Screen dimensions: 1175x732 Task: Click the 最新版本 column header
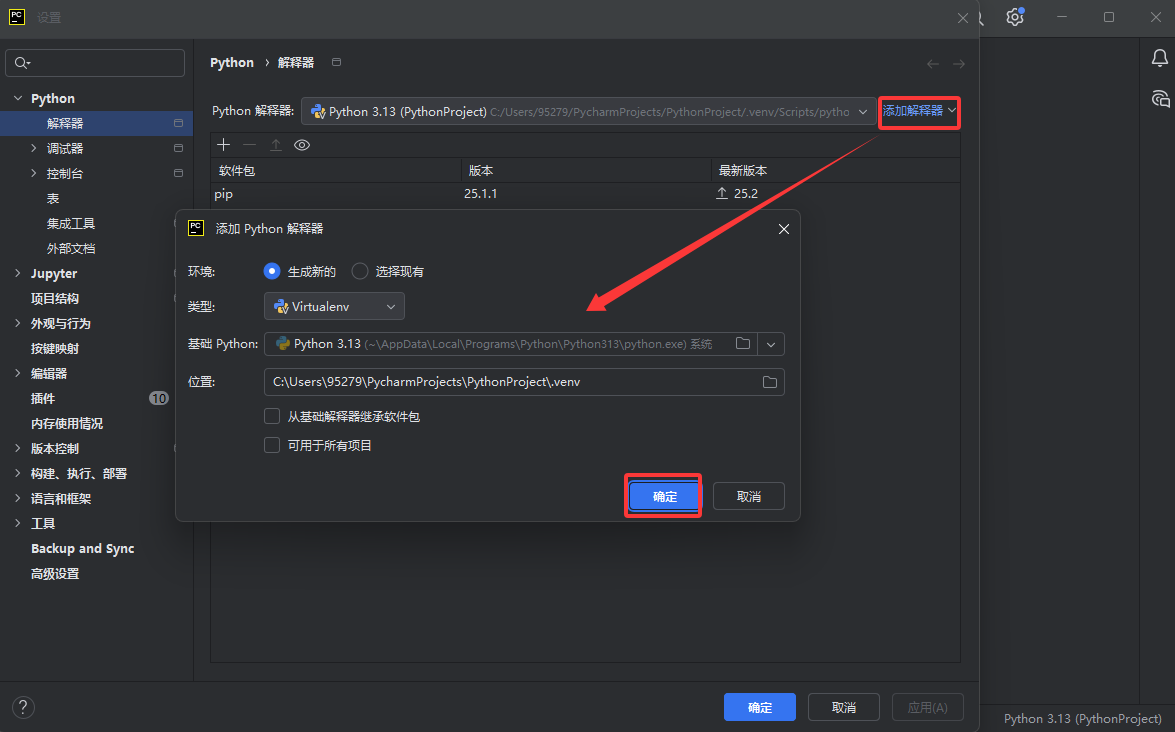pyautogui.click(x=836, y=170)
